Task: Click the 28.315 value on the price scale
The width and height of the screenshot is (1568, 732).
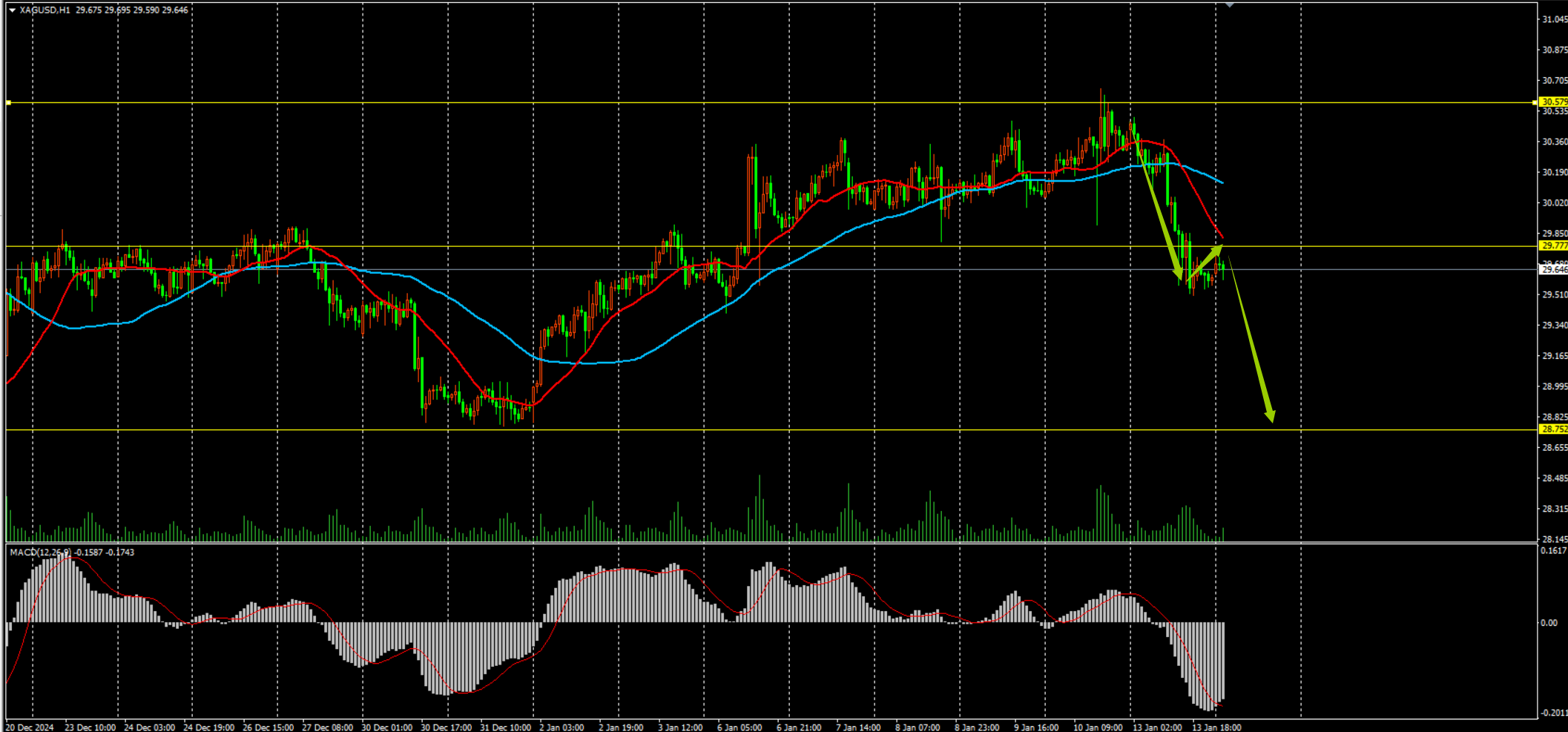Action: [1555, 509]
